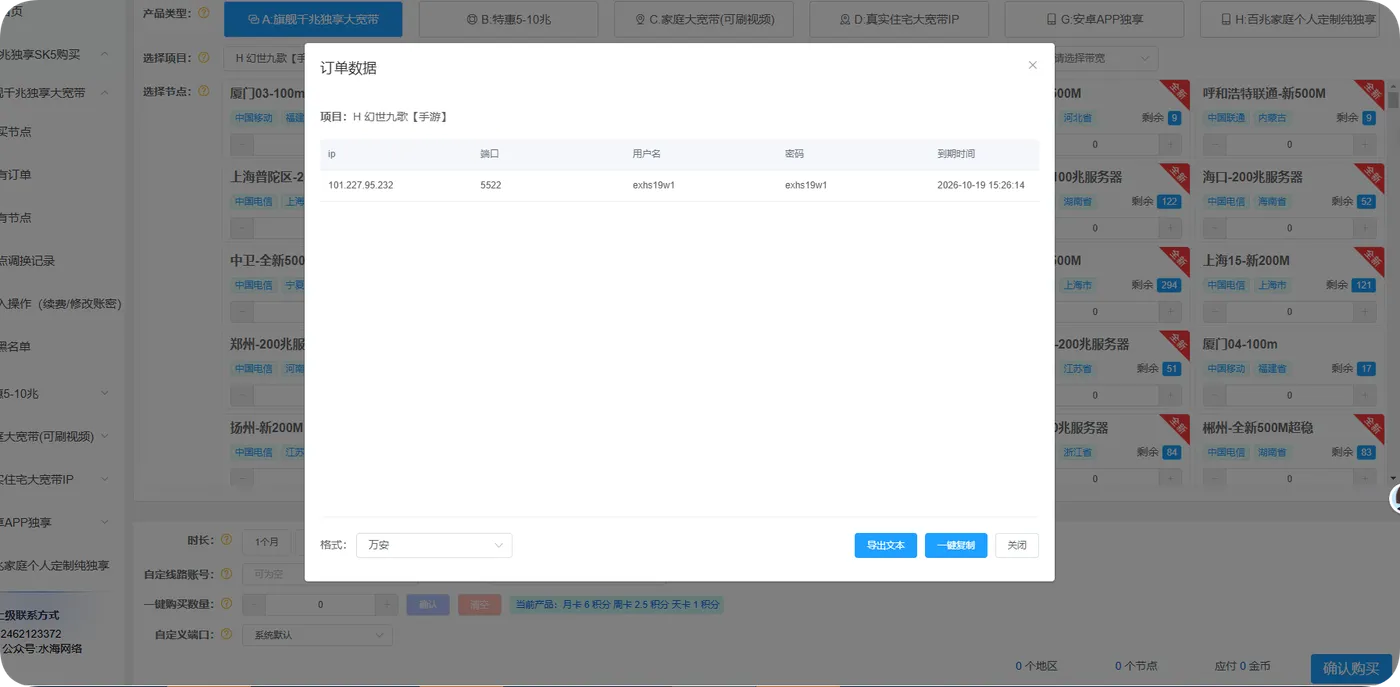Click the help icon next to 时长

(x=226, y=540)
